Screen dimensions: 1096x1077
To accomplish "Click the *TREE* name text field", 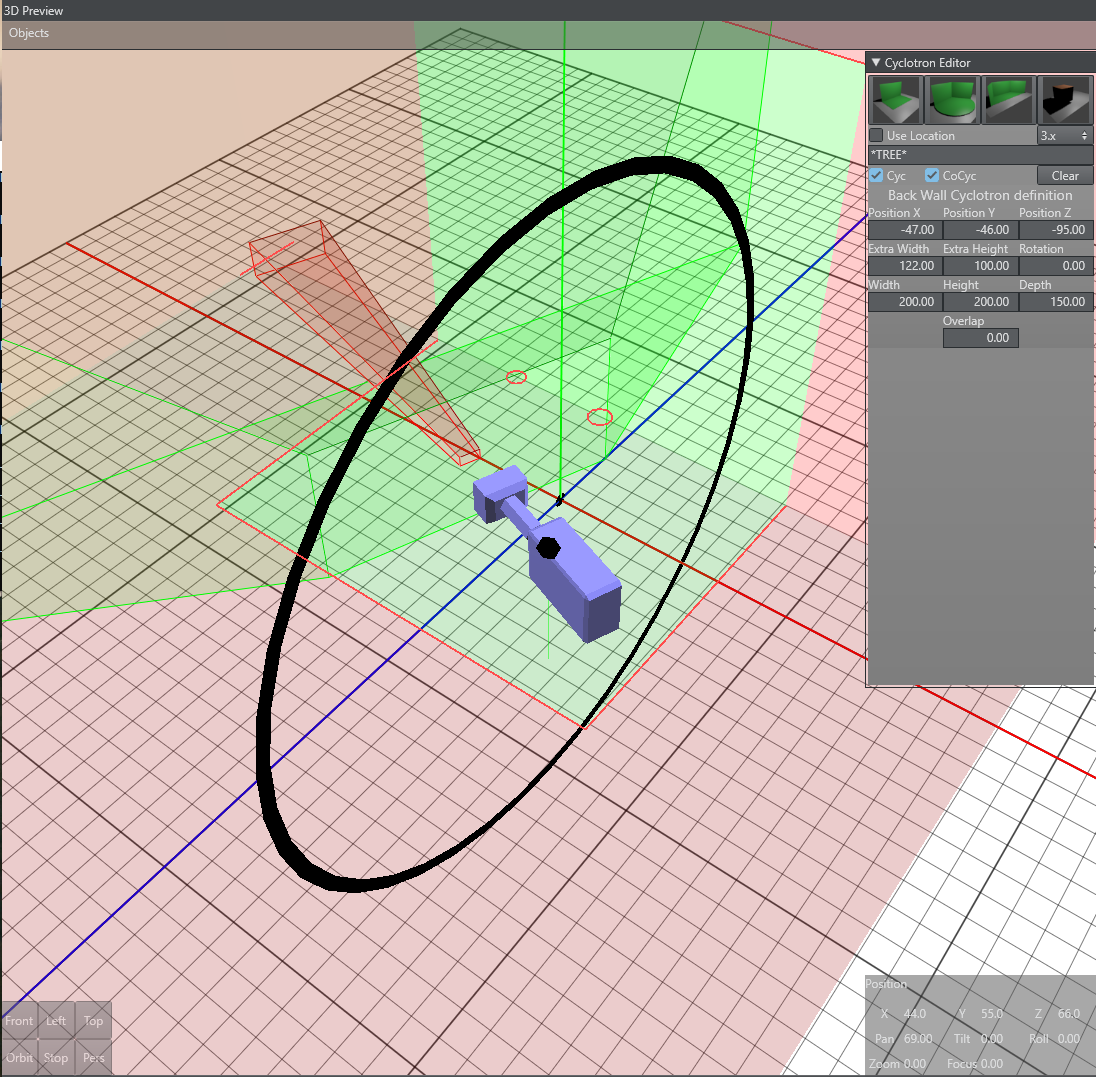I will pos(980,155).
